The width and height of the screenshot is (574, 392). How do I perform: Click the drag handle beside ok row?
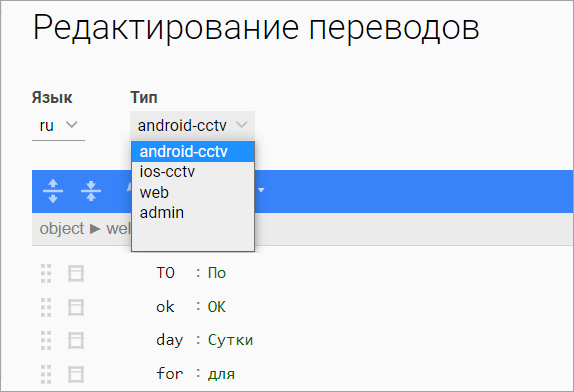point(46,307)
